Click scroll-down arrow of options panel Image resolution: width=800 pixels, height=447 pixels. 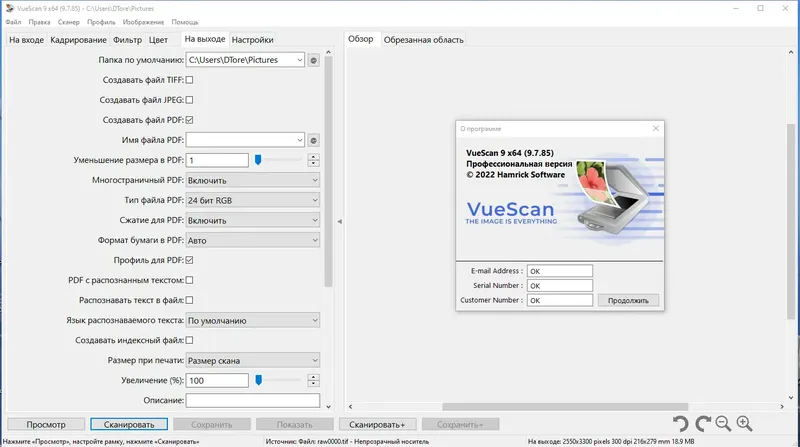tap(328, 407)
